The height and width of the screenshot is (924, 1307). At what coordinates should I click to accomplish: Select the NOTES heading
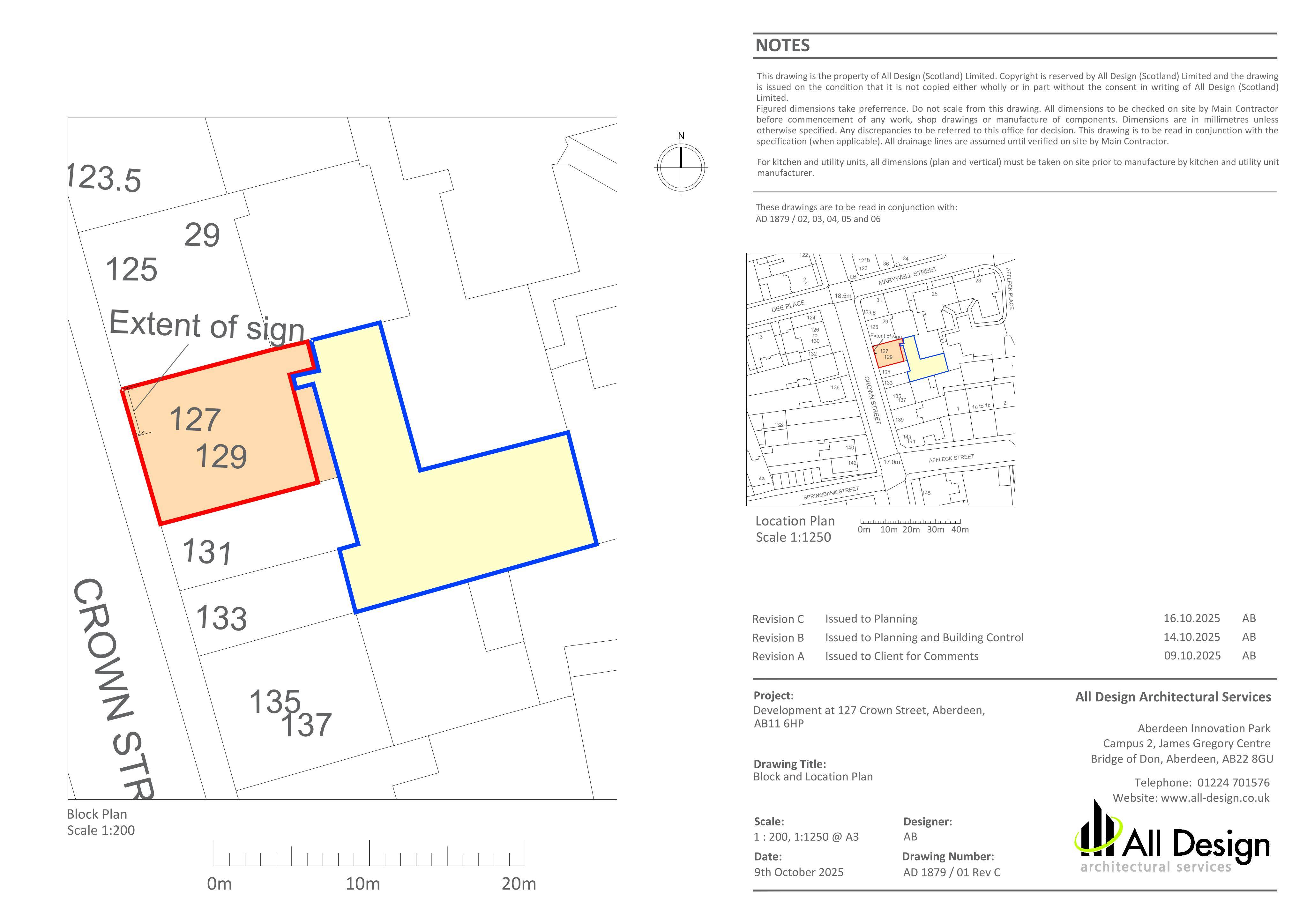pyautogui.click(x=782, y=46)
